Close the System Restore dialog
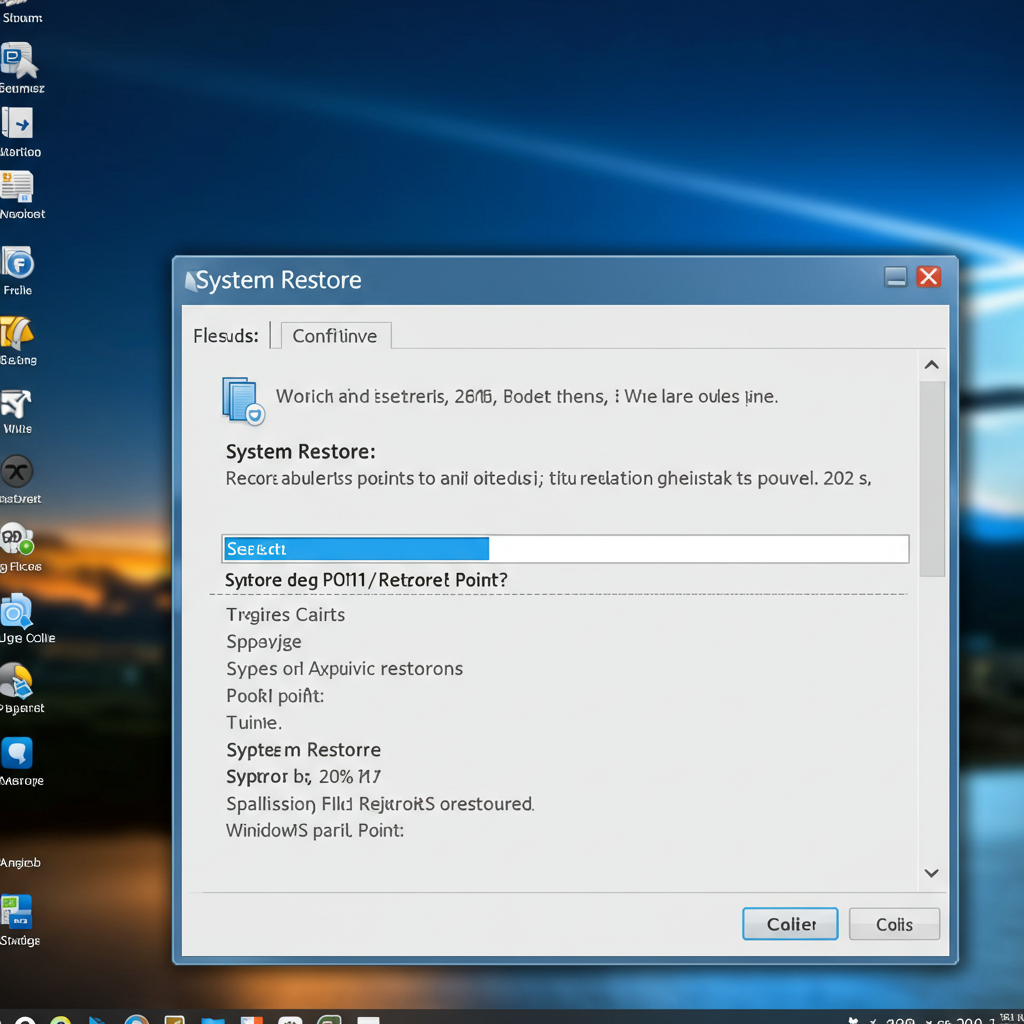This screenshot has width=1024, height=1024. pyautogui.click(x=929, y=277)
